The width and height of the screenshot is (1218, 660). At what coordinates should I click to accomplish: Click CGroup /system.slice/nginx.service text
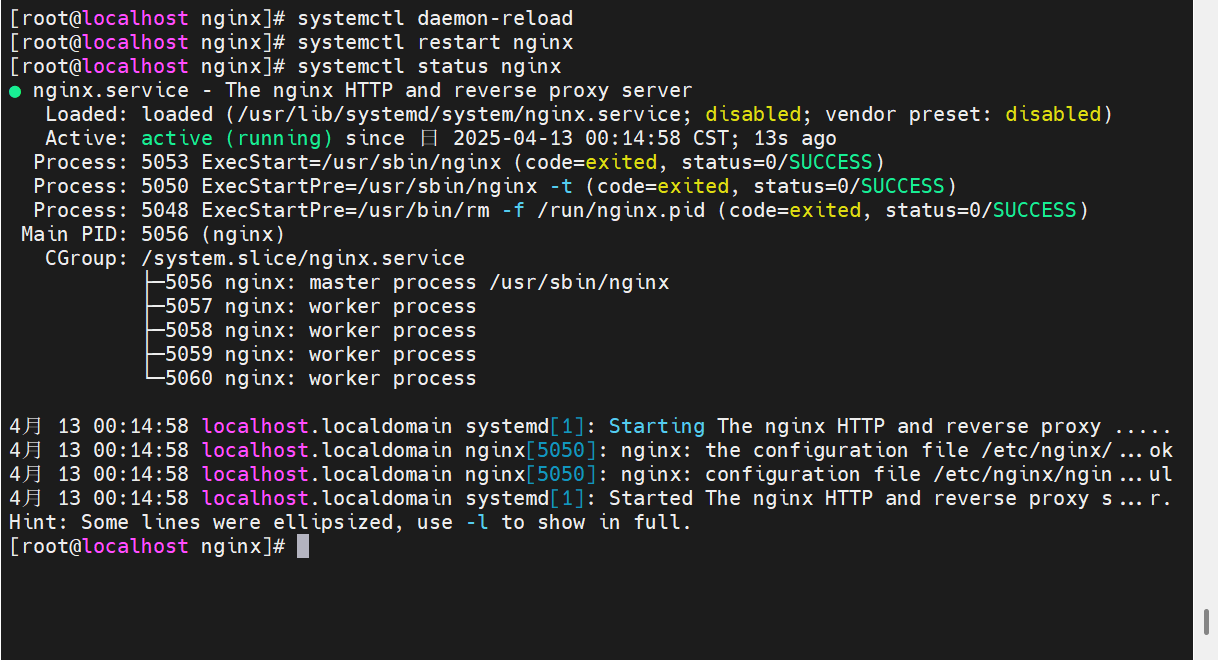click(255, 258)
